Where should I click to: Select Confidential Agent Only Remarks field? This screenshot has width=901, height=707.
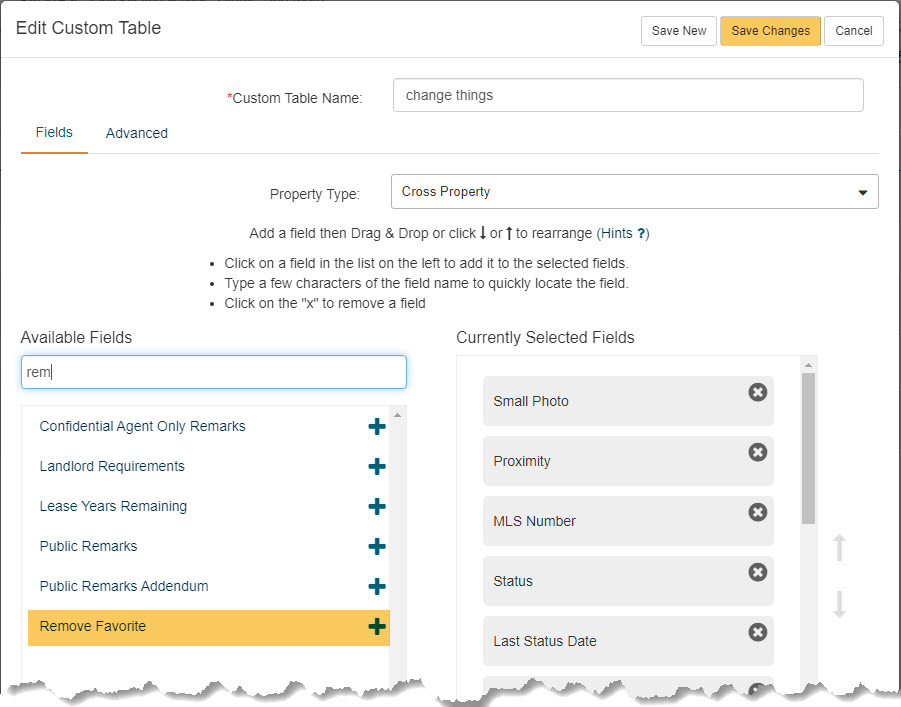(x=143, y=426)
